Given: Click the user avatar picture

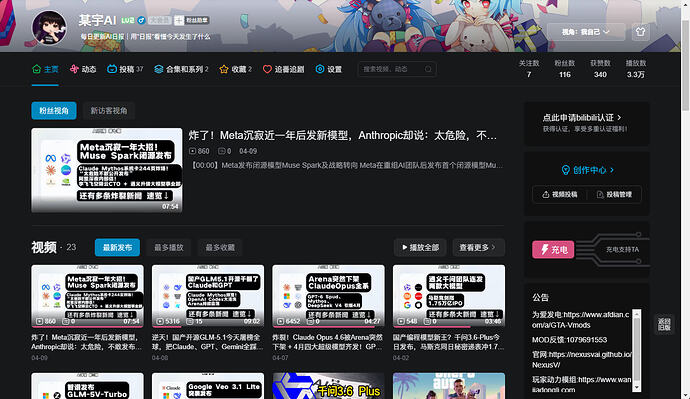Looking at the screenshot, I should pyautogui.click(x=49, y=28).
